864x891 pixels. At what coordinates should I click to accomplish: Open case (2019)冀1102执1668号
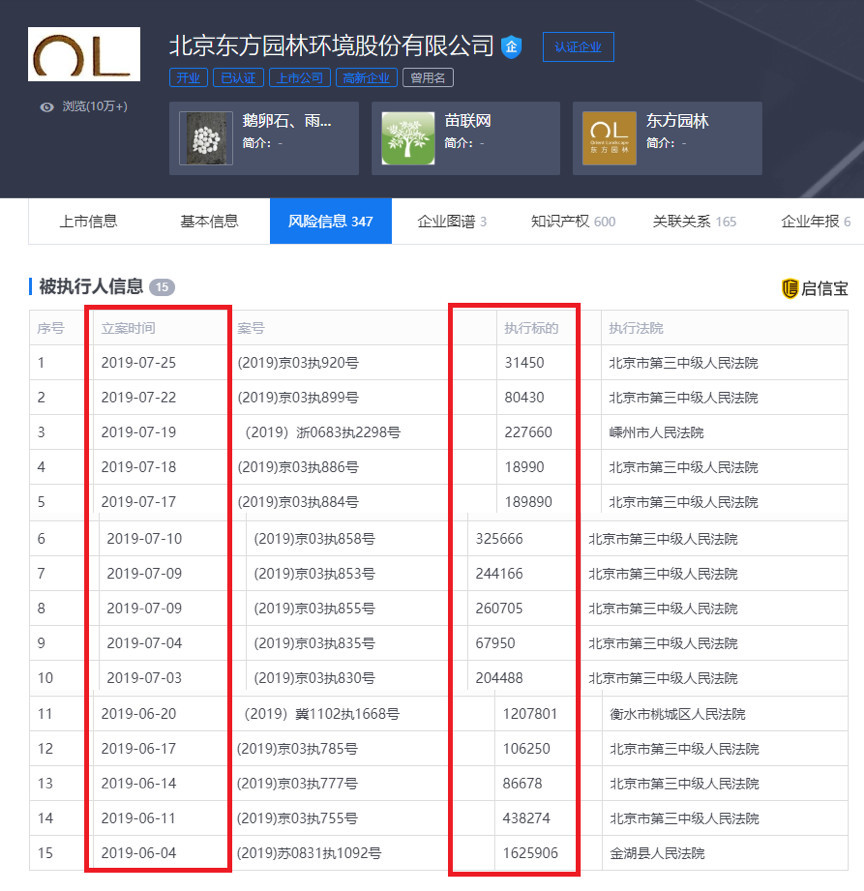tap(322, 714)
